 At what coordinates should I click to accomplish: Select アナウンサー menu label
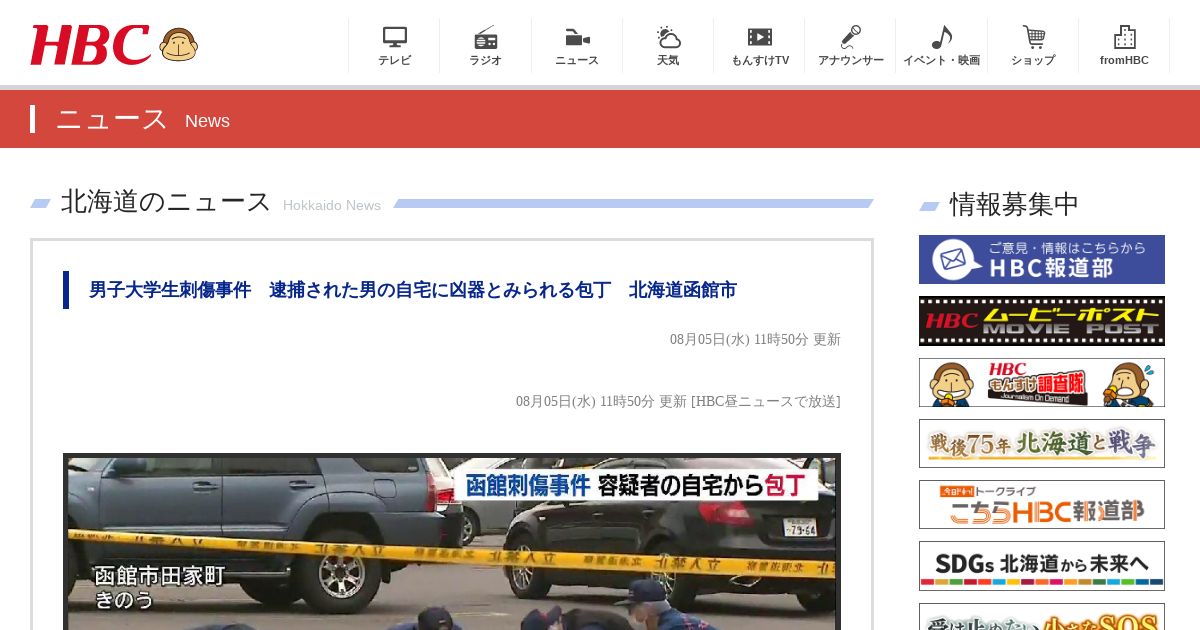tap(851, 60)
